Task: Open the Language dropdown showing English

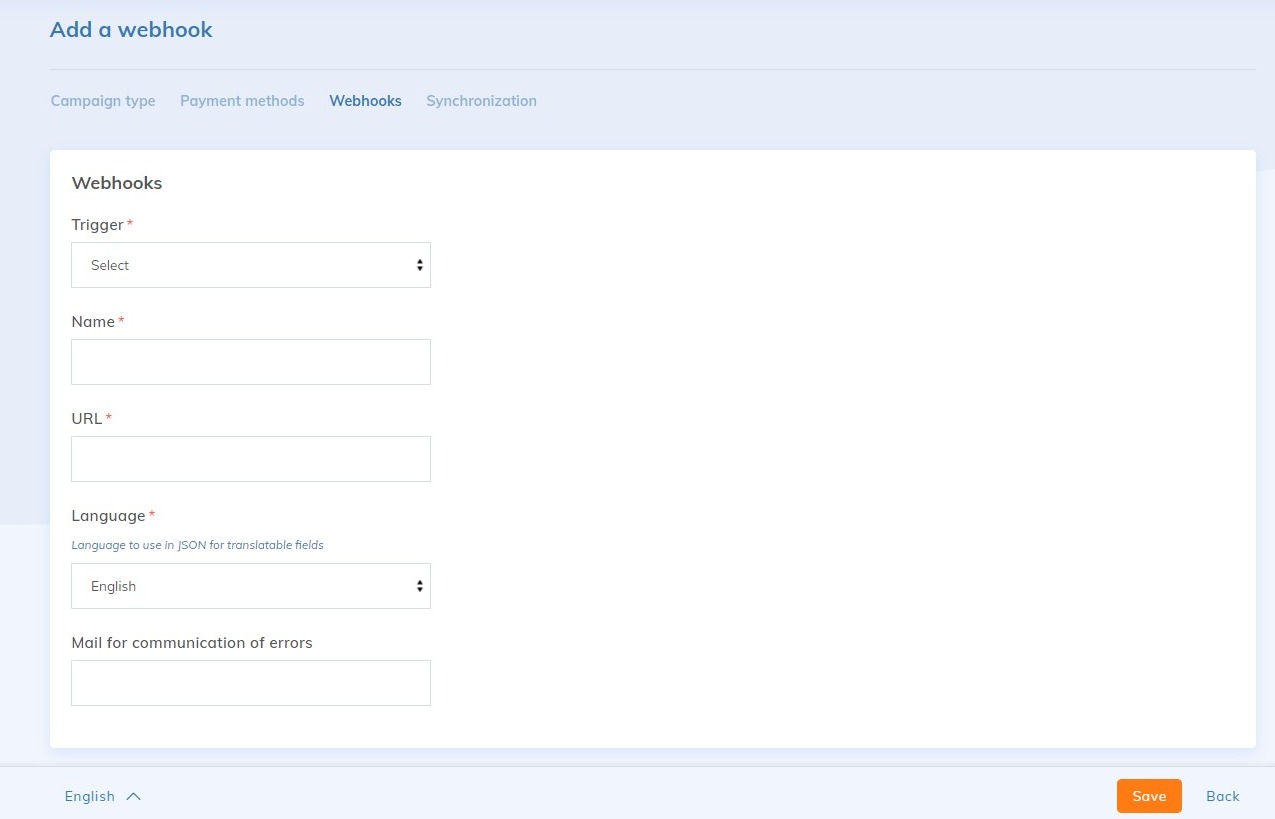Action: coord(250,585)
